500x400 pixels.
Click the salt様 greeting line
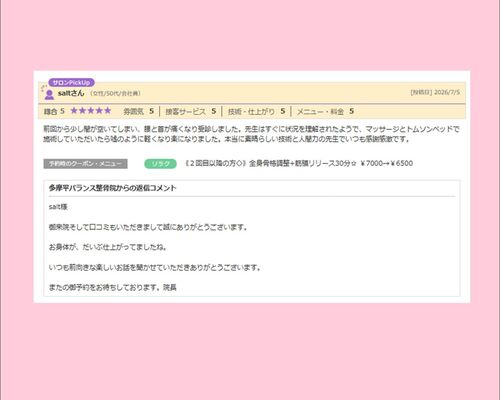click(x=58, y=207)
